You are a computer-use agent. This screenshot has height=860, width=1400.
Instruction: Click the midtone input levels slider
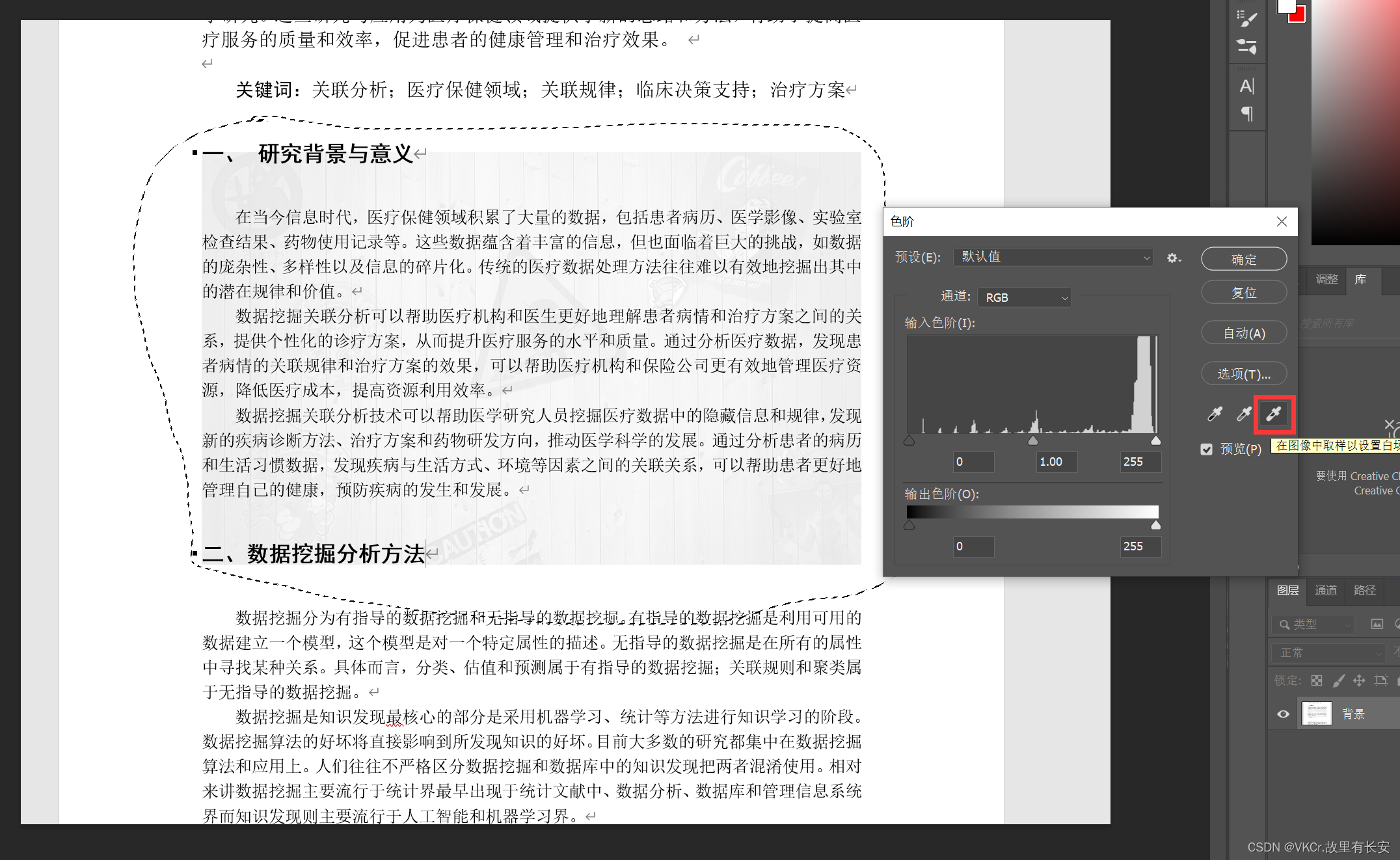[x=1032, y=441]
